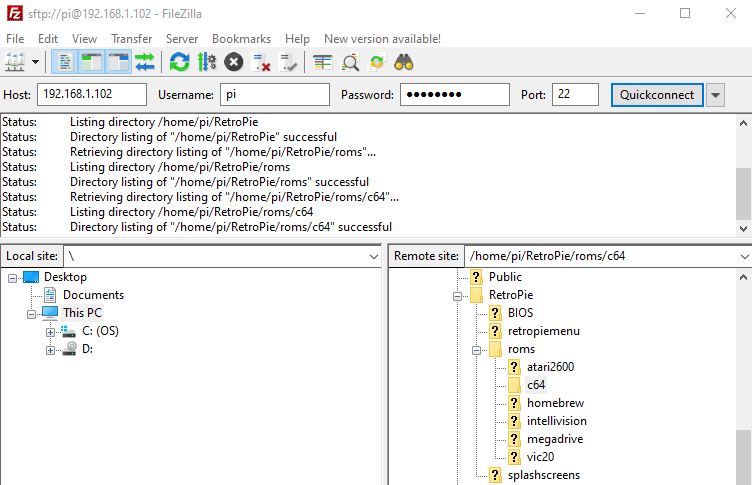Open the File menu
This screenshot has height=485, width=752.
(15, 39)
